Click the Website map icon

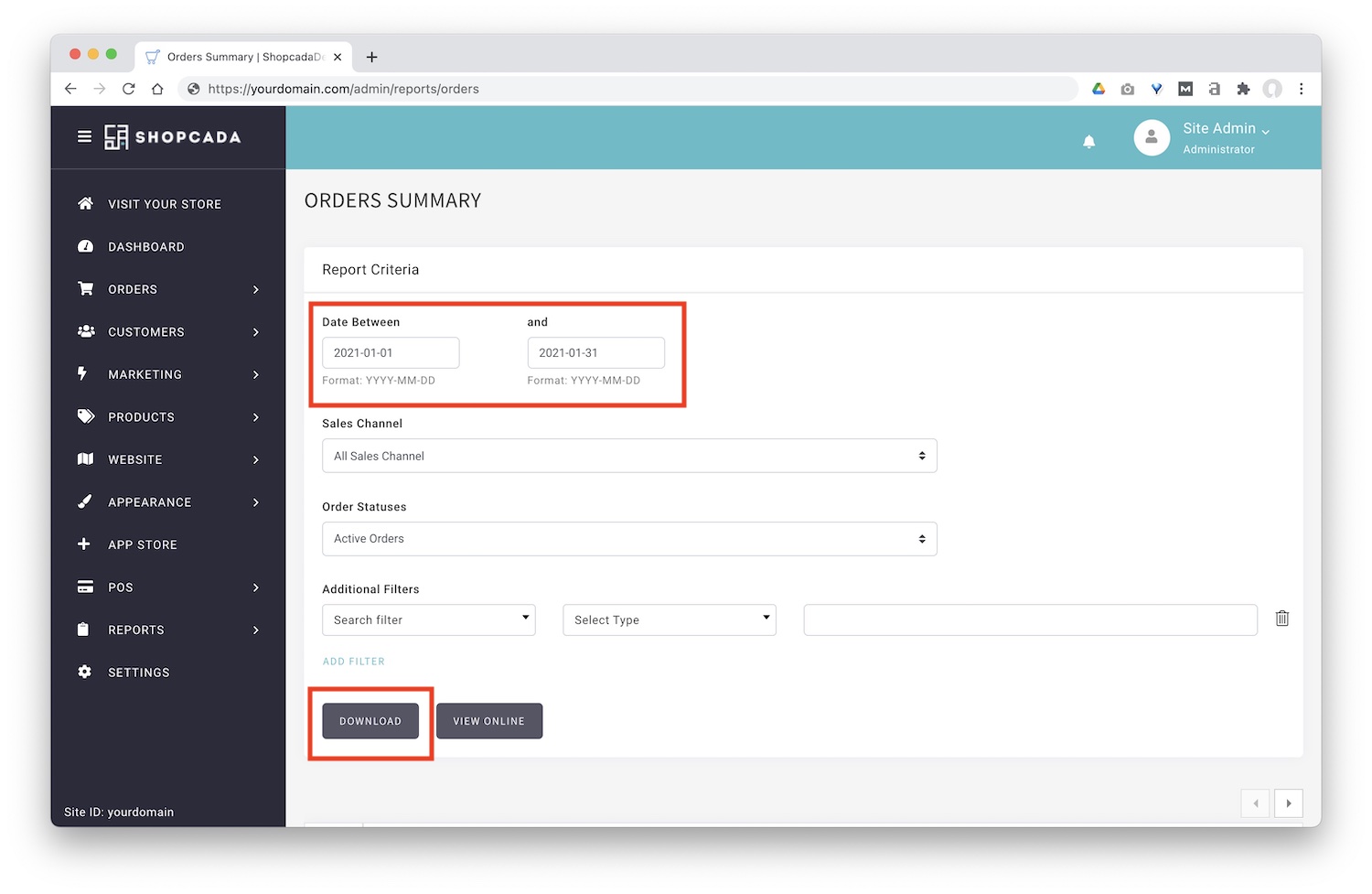85,458
